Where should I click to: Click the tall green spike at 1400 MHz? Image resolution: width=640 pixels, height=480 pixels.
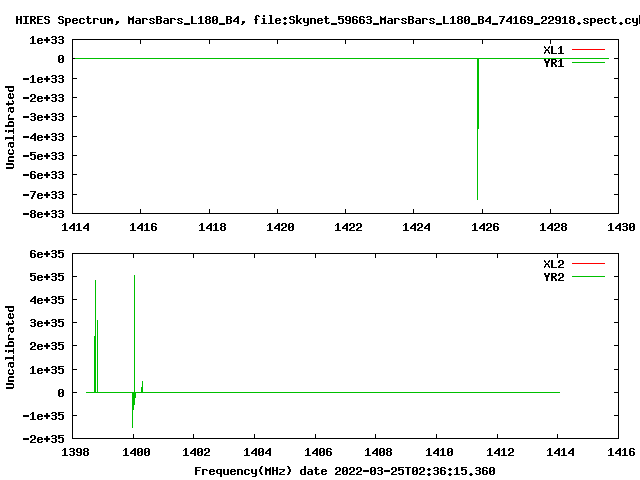pos(134,333)
